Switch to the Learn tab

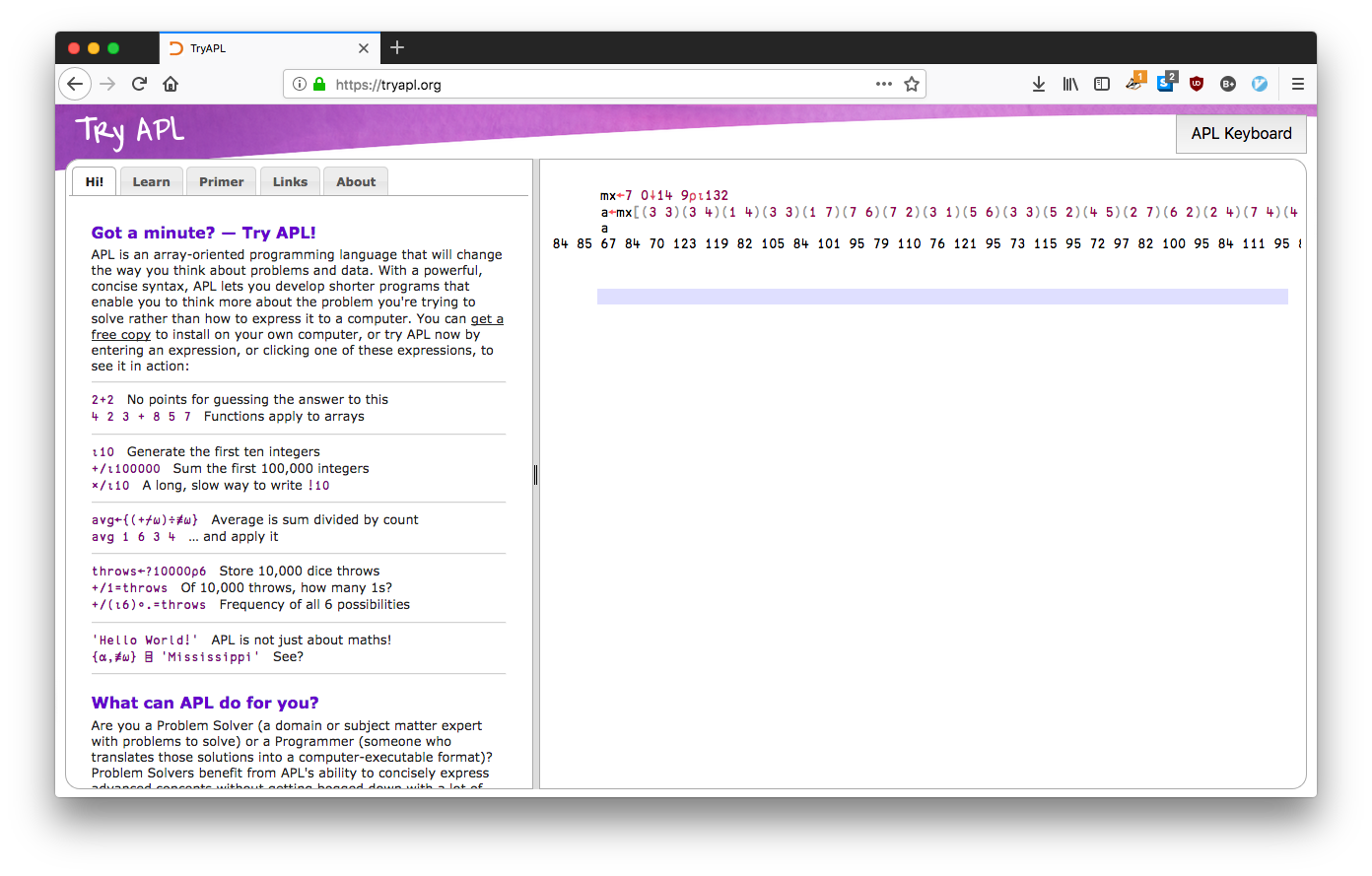(151, 181)
